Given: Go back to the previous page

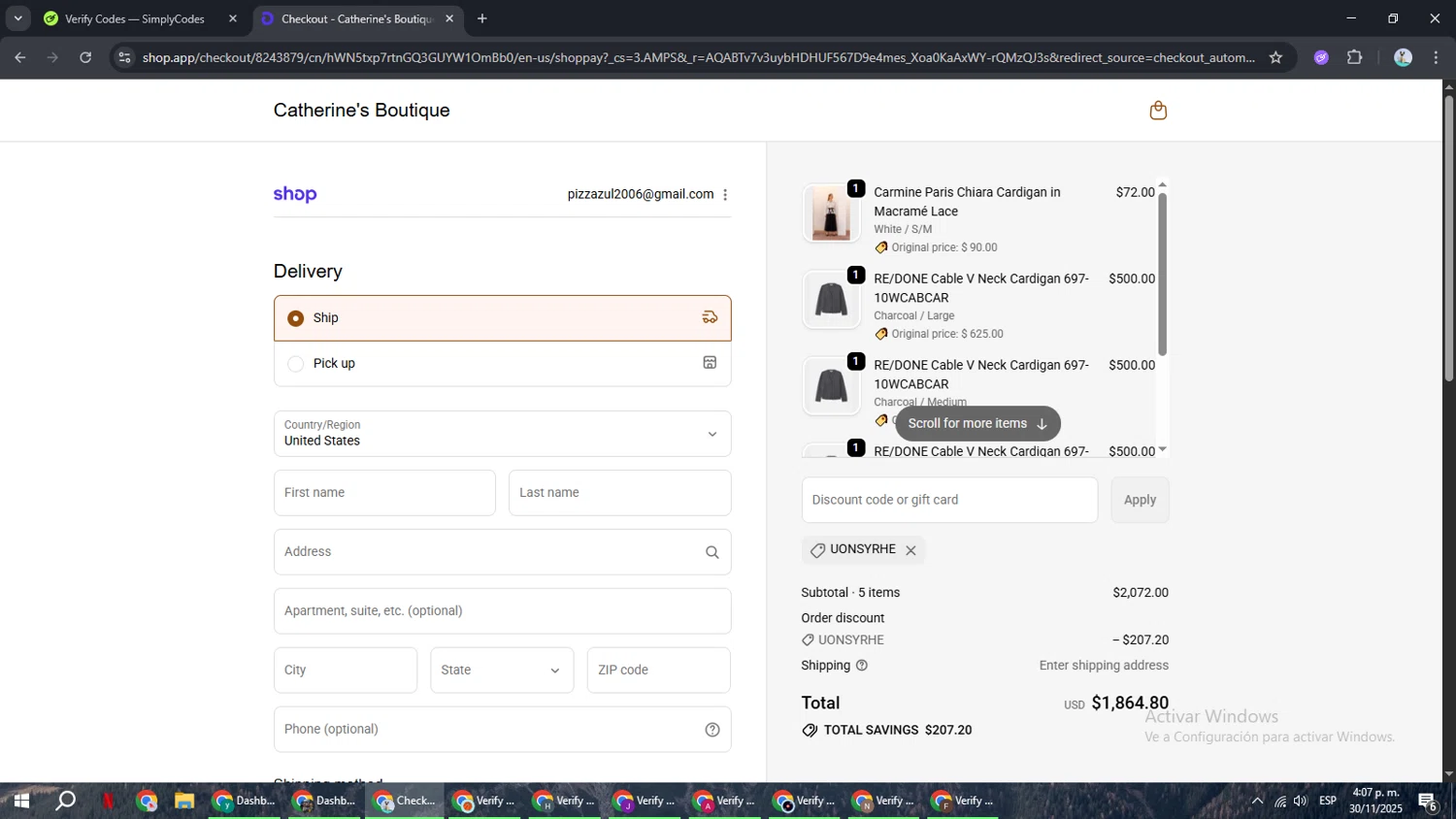Looking at the screenshot, I should 20,57.
